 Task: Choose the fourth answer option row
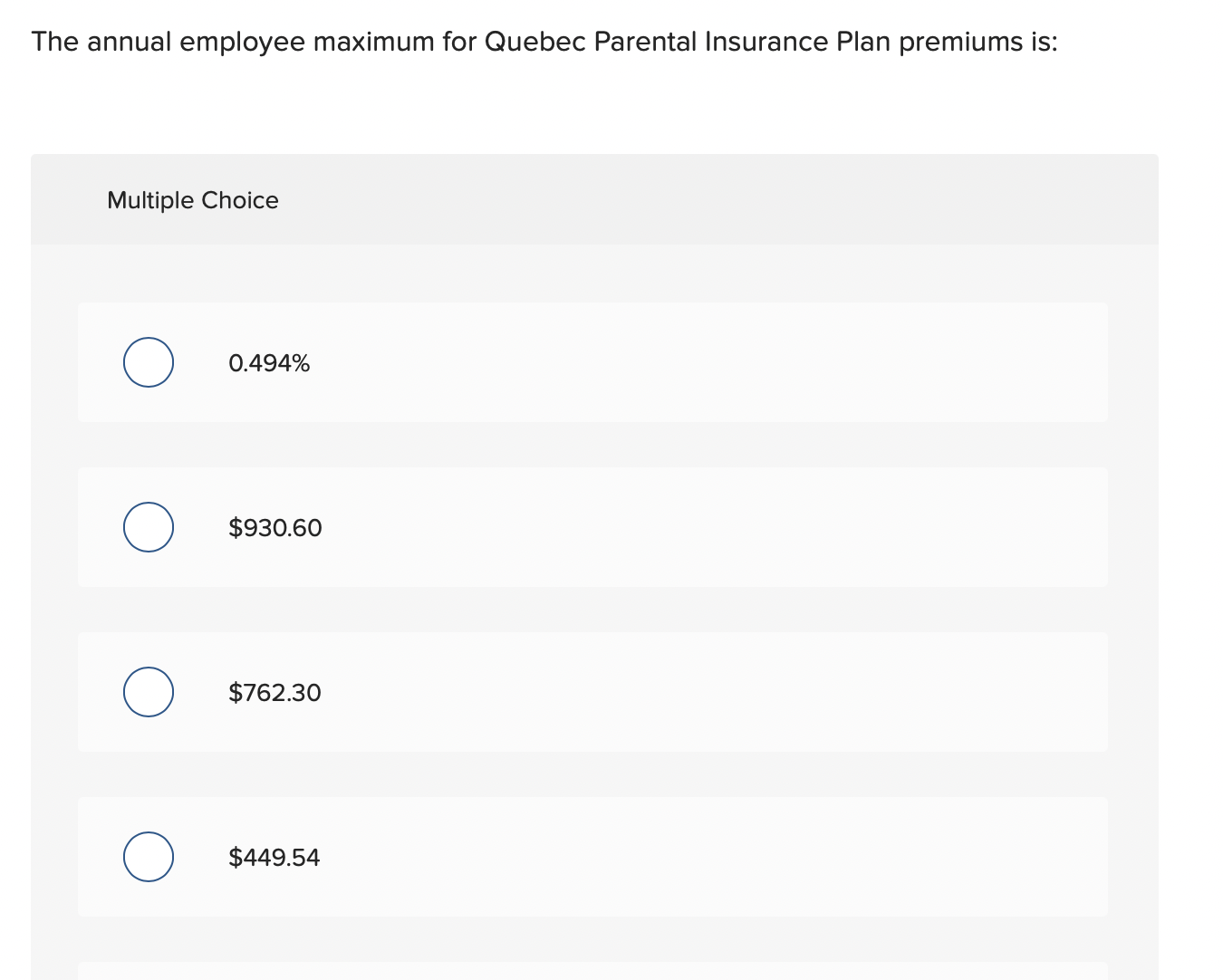[593, 857]
